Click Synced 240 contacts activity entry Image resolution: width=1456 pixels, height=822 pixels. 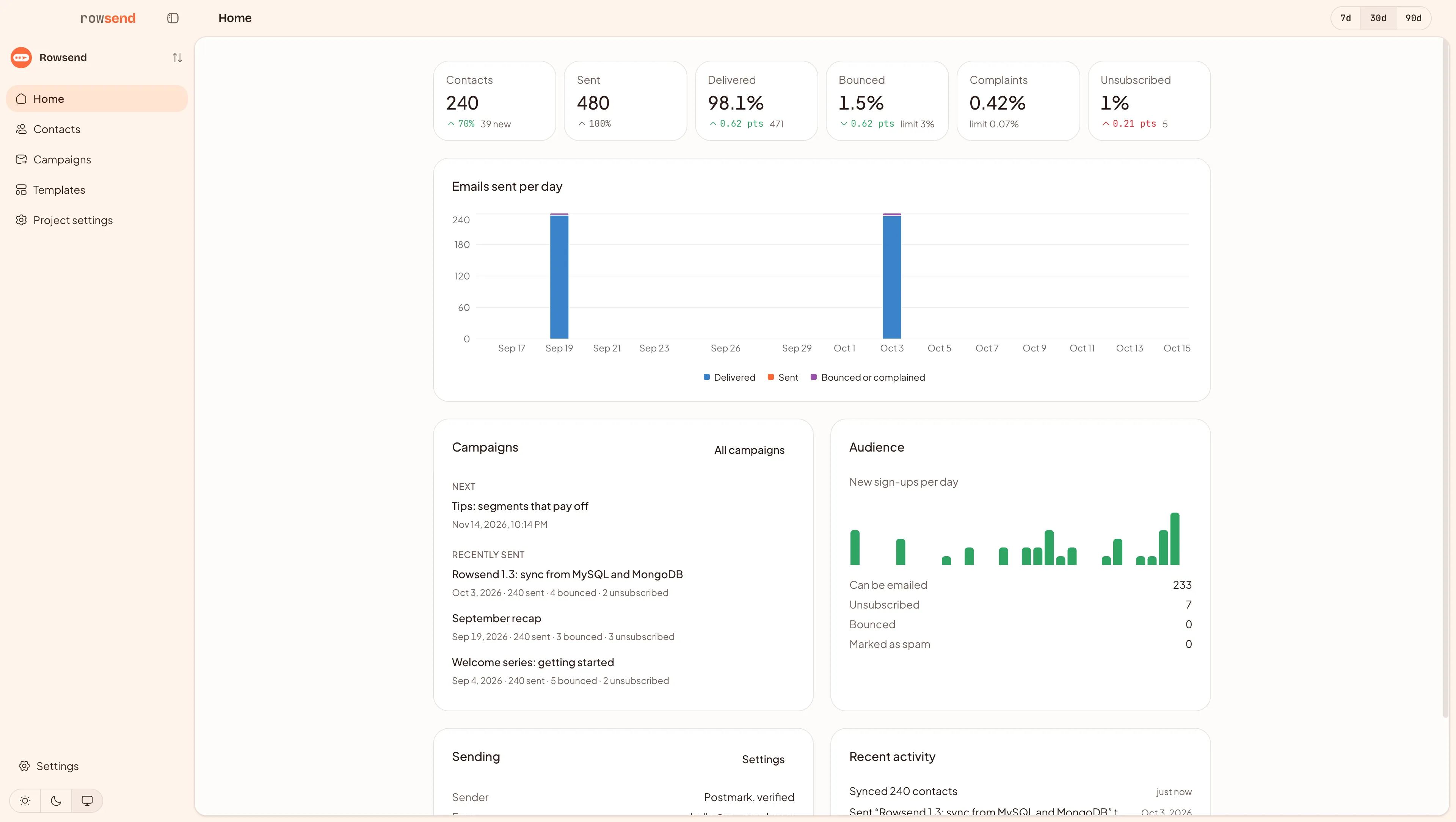pyautogui.click(x=1020, y=791)
